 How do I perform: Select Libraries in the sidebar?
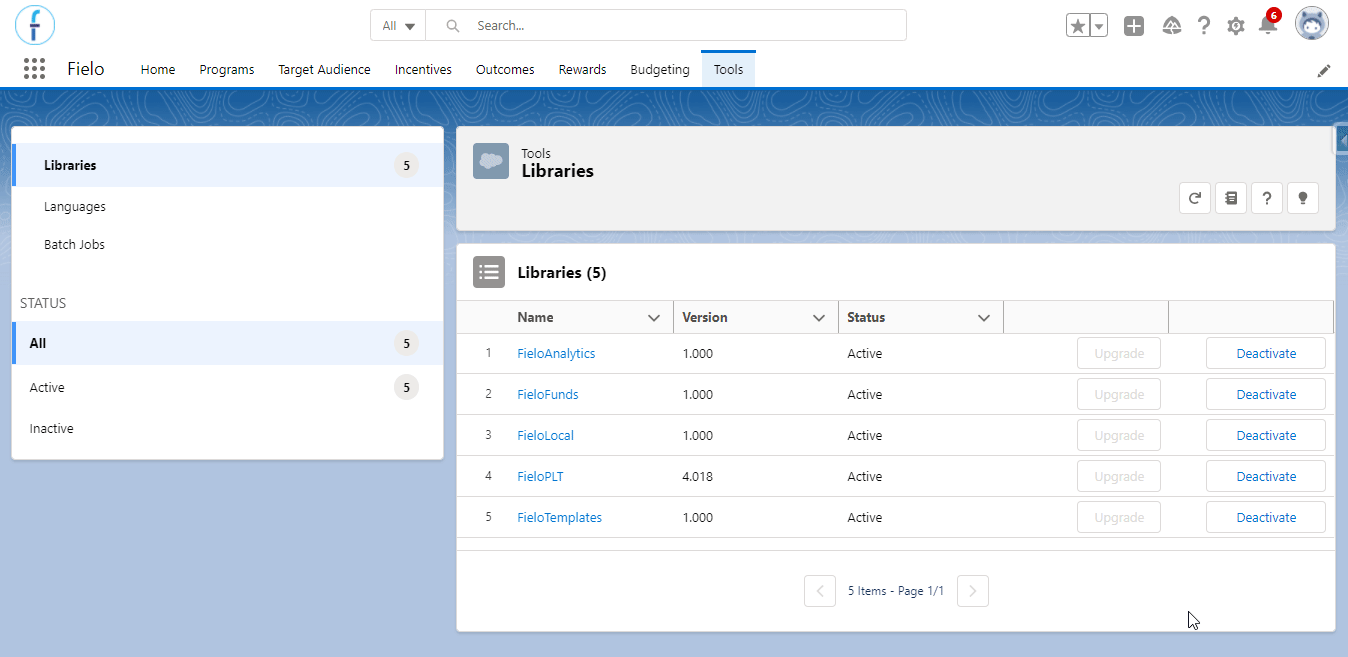[x=228, y=165]
